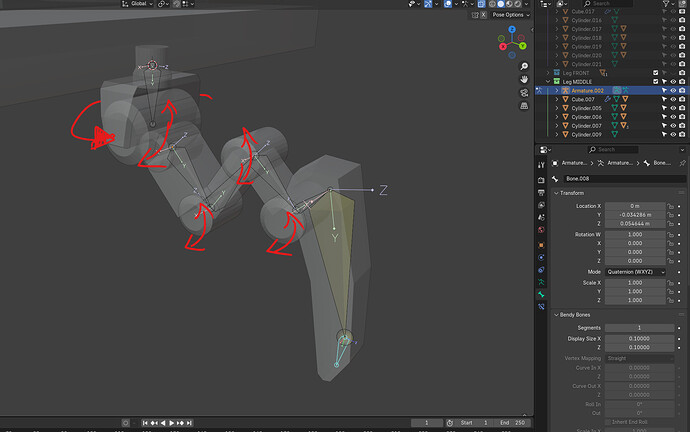
Task: Open the Pose Options dropdown
Action: point(508,15)
